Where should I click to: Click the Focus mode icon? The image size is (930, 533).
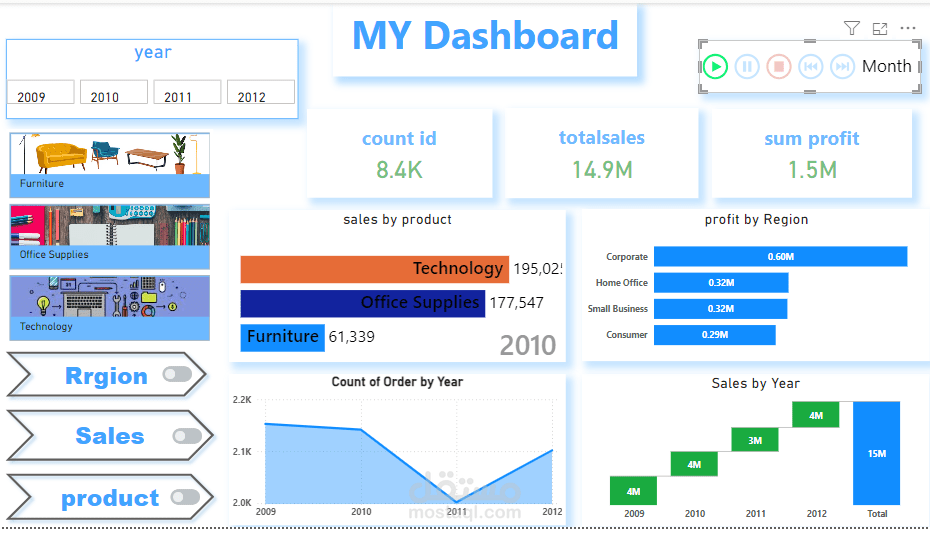(x=880, y=28)
